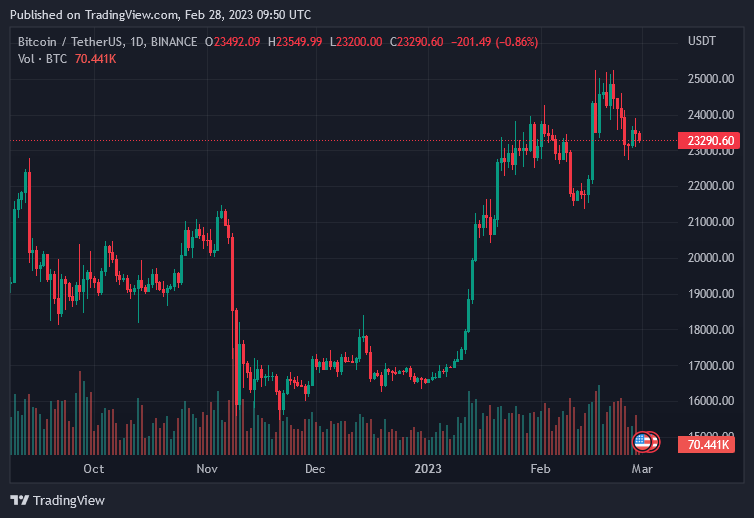
Task: Click the TradingView logo icon
Action: [x=20, y=500]
